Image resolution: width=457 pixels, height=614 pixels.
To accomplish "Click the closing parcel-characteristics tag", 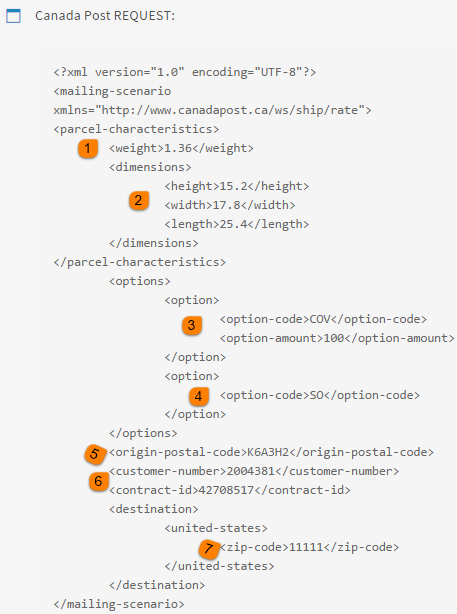I will (x=140, y=262).
